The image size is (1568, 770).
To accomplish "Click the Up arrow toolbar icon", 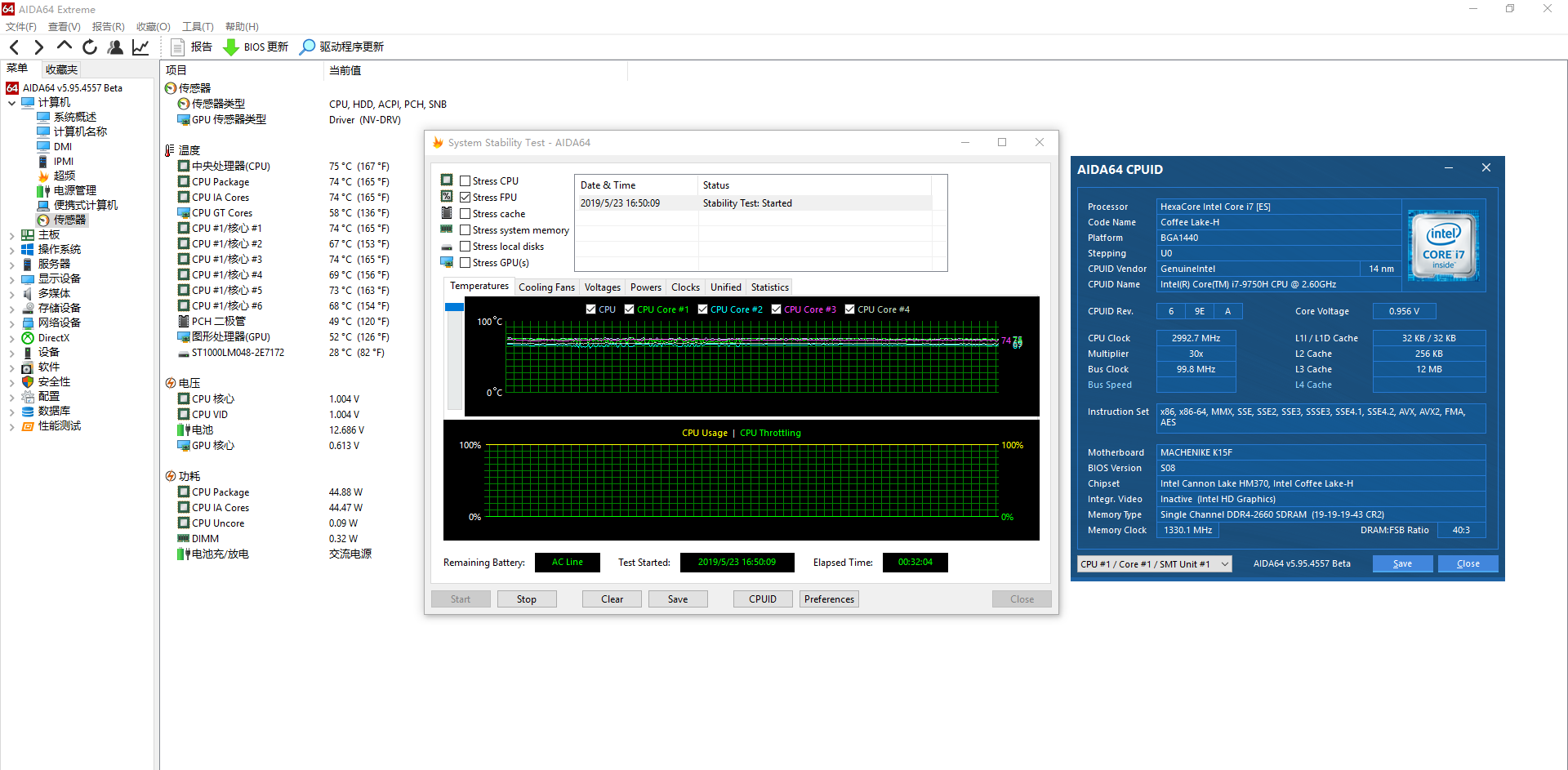I will coord(64,47).
